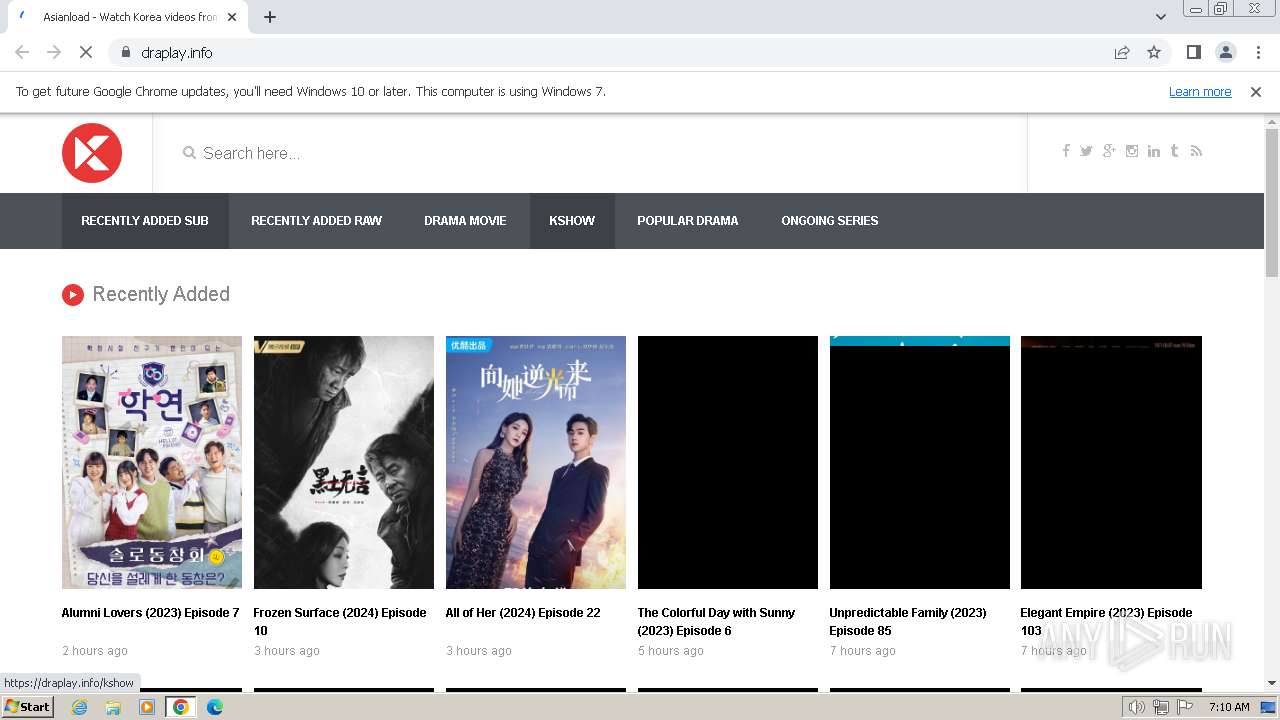This screenshot has height=720, width=1280.
Task: Open the Twitter social icon
Action: (1086, 151)
